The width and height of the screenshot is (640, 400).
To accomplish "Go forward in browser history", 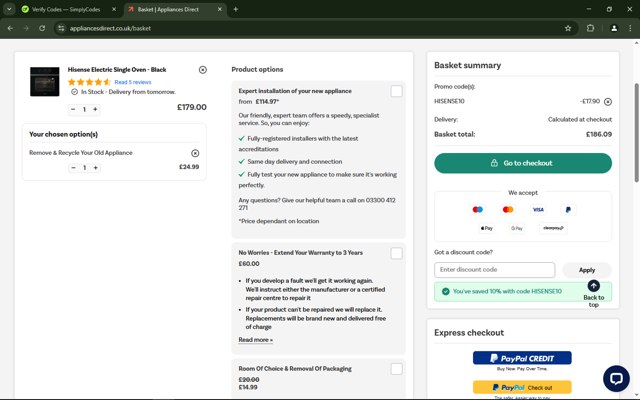I will pyautogui.click(x=26, y=28).
